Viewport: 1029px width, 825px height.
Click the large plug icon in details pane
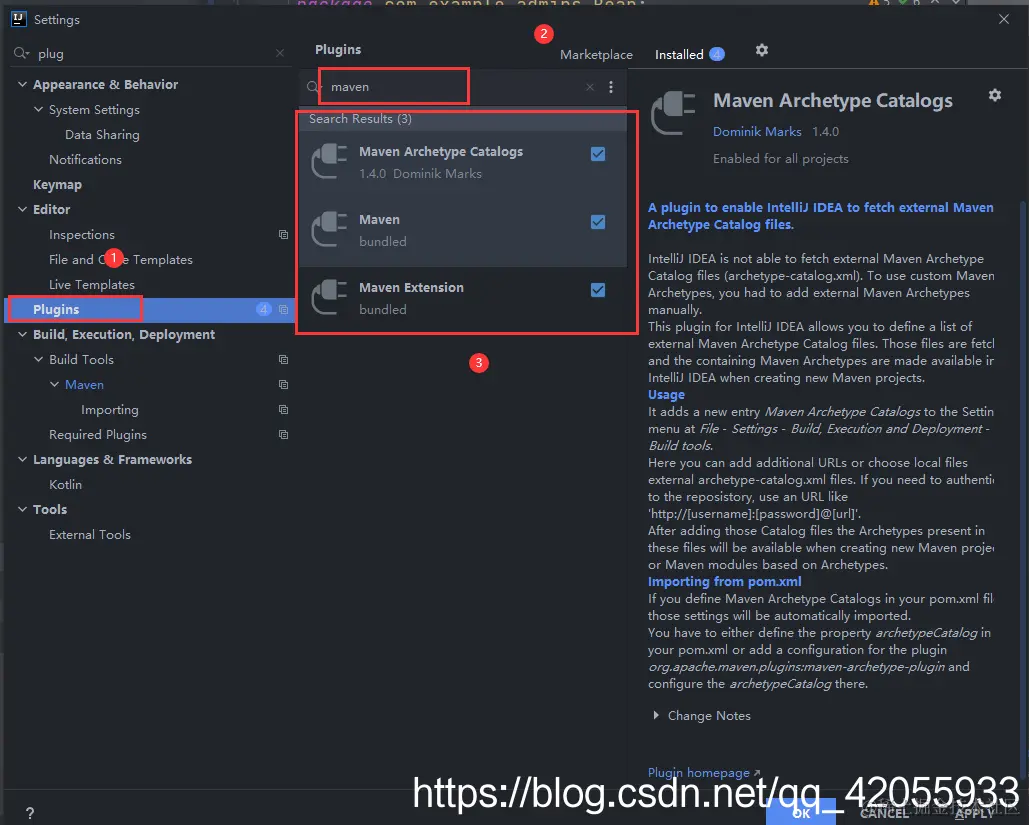673,114
